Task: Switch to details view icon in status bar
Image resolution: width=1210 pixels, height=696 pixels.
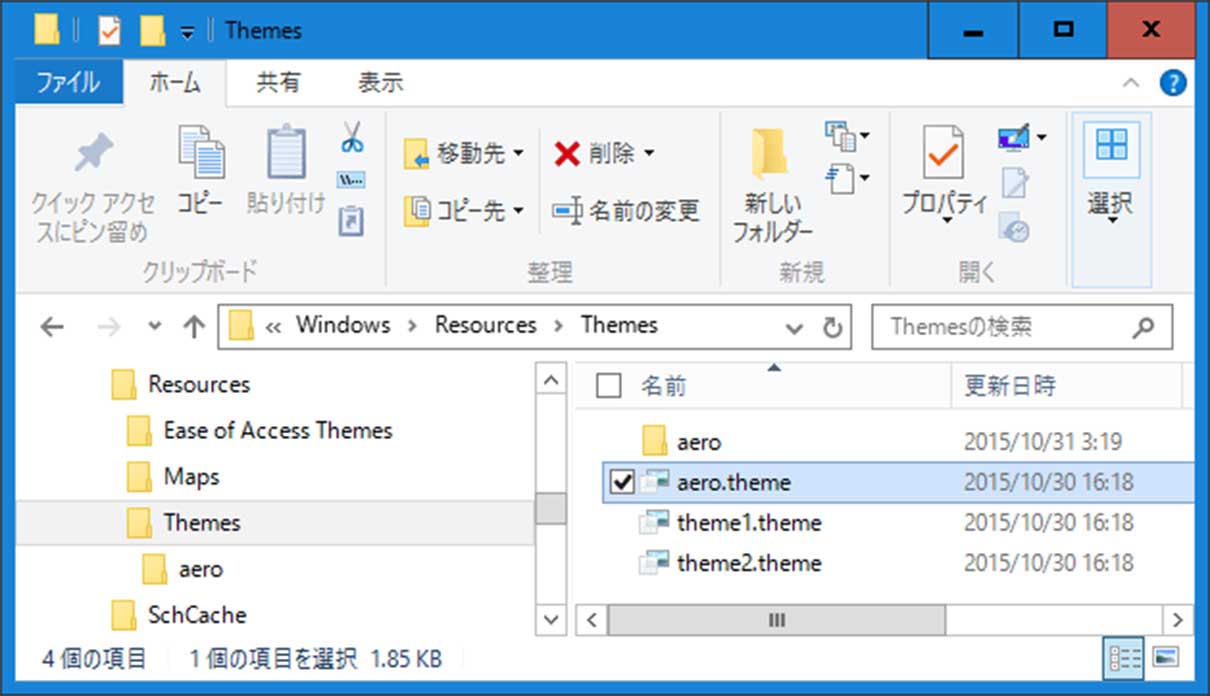Action: click(1126, 658)
